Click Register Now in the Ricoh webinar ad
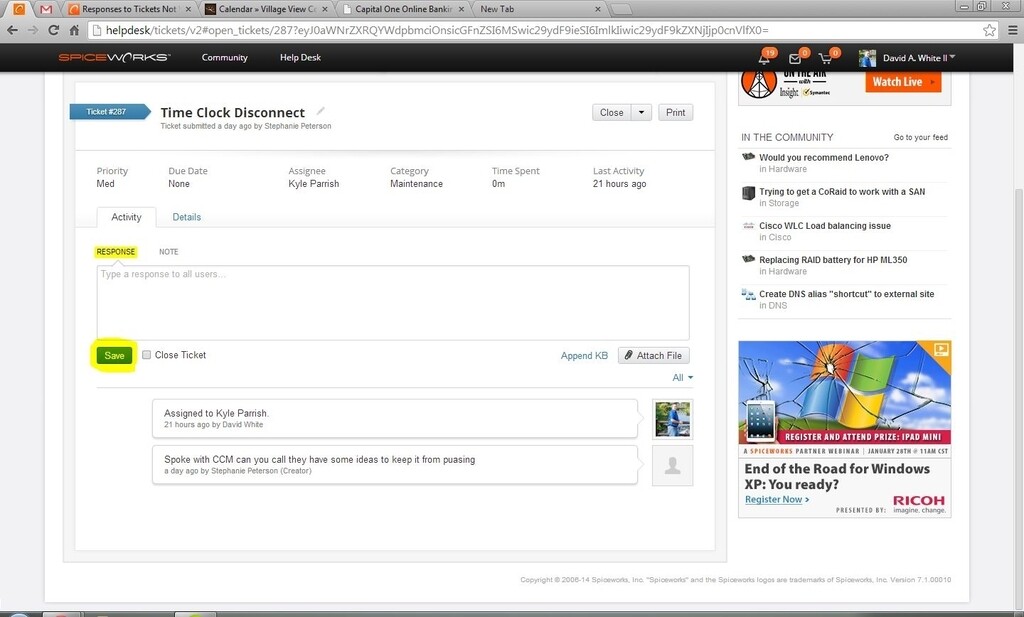The image size is (1024, 617). point(773,499)
